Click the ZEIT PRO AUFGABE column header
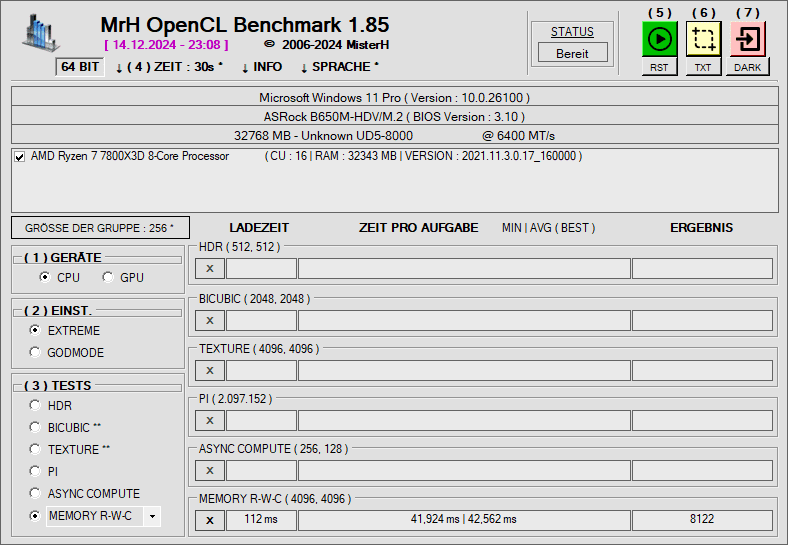This screenshot has width=788, height=545. click(x=419, y=228)
